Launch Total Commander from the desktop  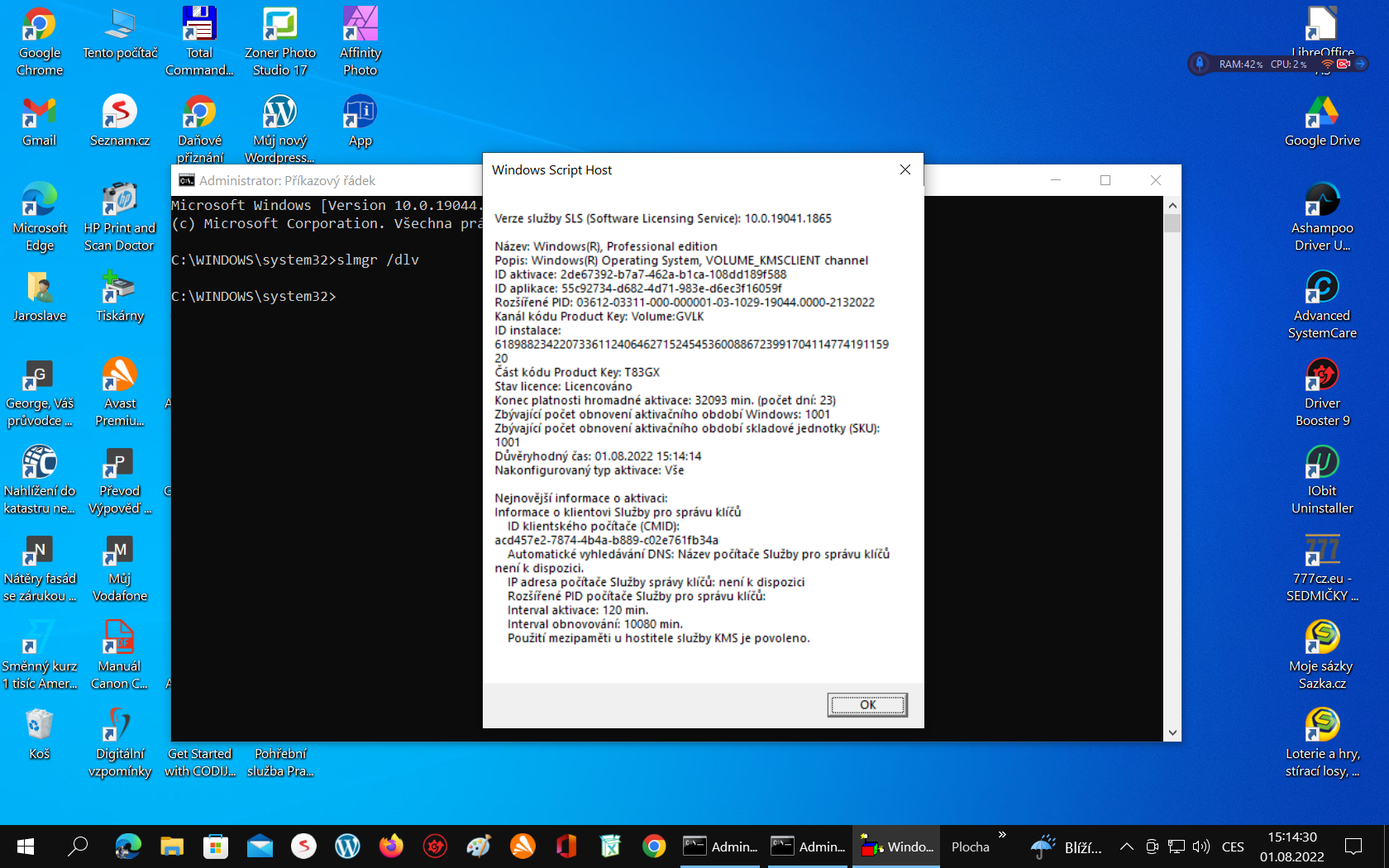click(199, 41)
